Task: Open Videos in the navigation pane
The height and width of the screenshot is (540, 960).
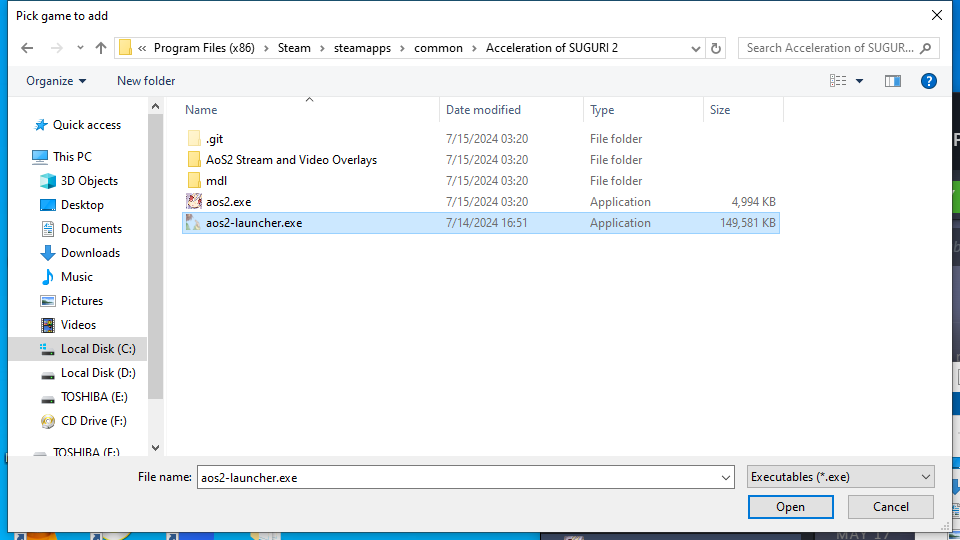Action: (x=68, y=324)
